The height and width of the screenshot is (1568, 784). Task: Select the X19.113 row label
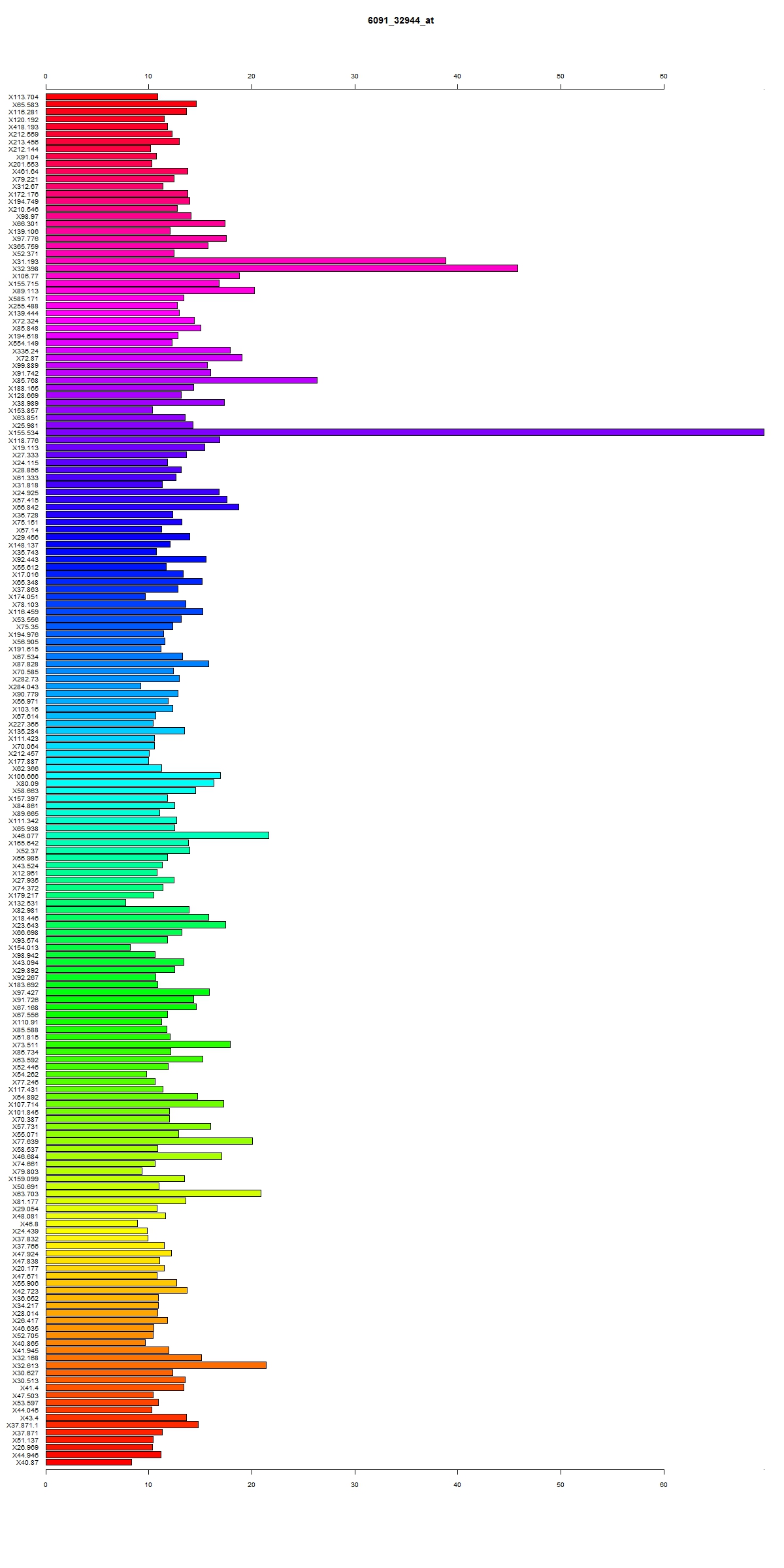coord(25,448)
